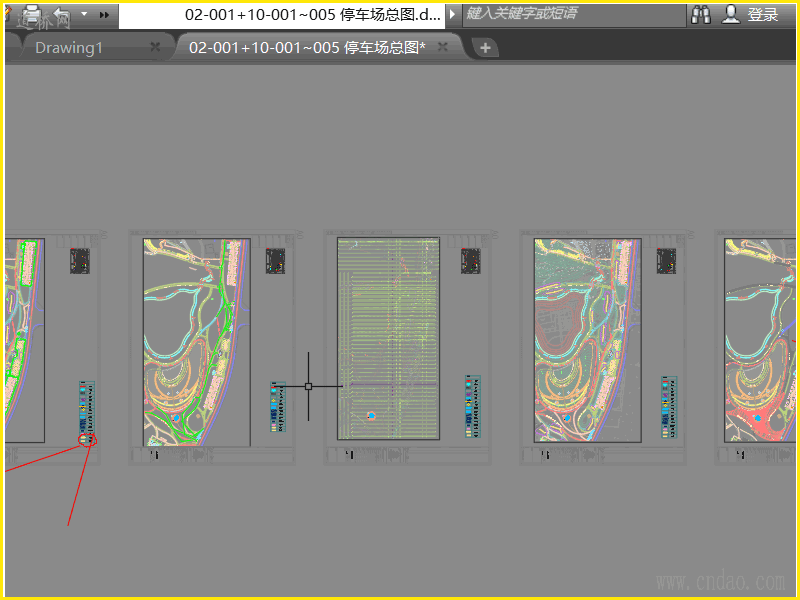
Task: Click the blue dot on the horizontal-lines sheet
Action: [x=371, y=416]
